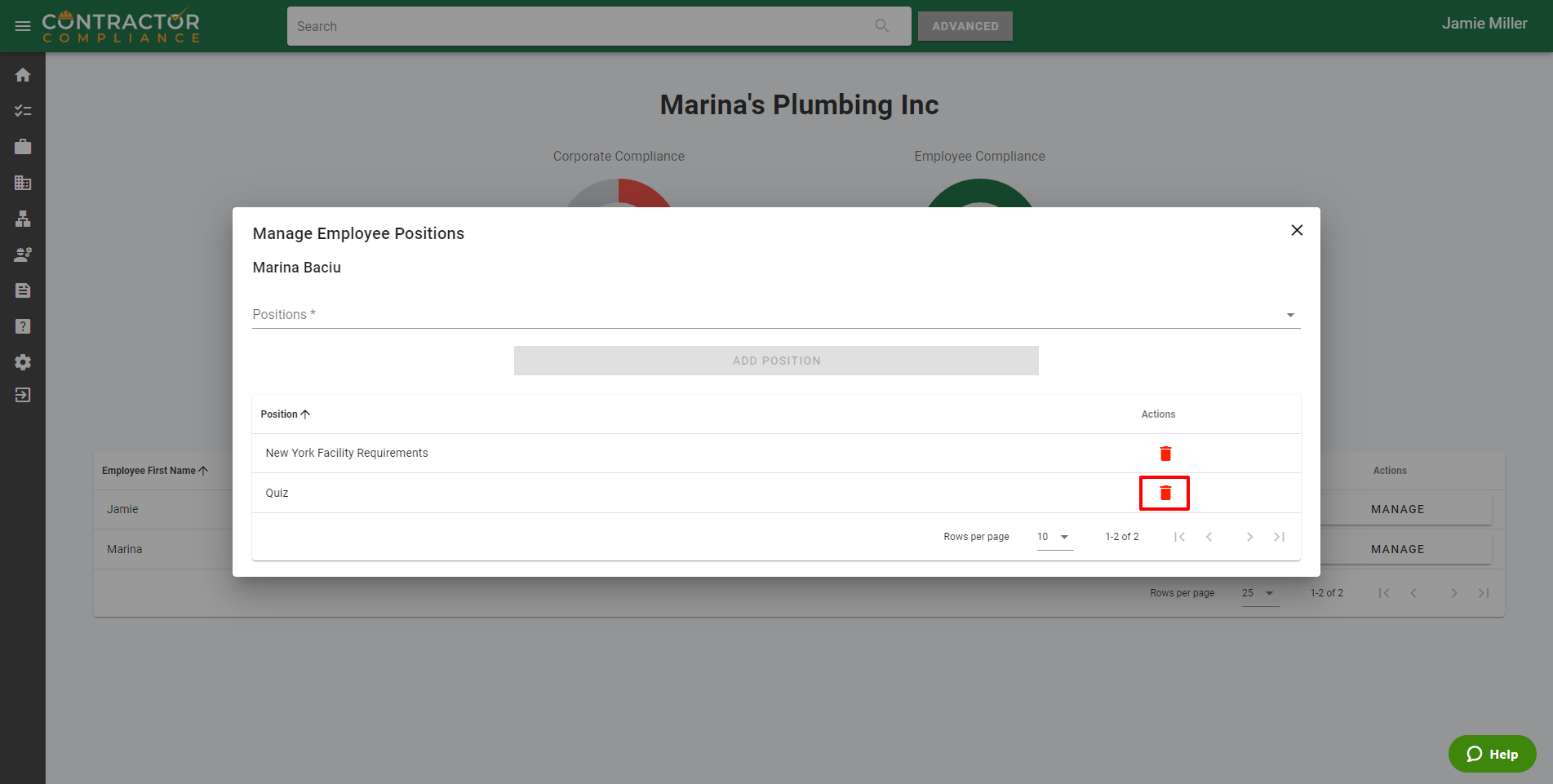Go to Home in sidebar
The width and height of the screenshot is (1553, 784).
coord(23,75)
